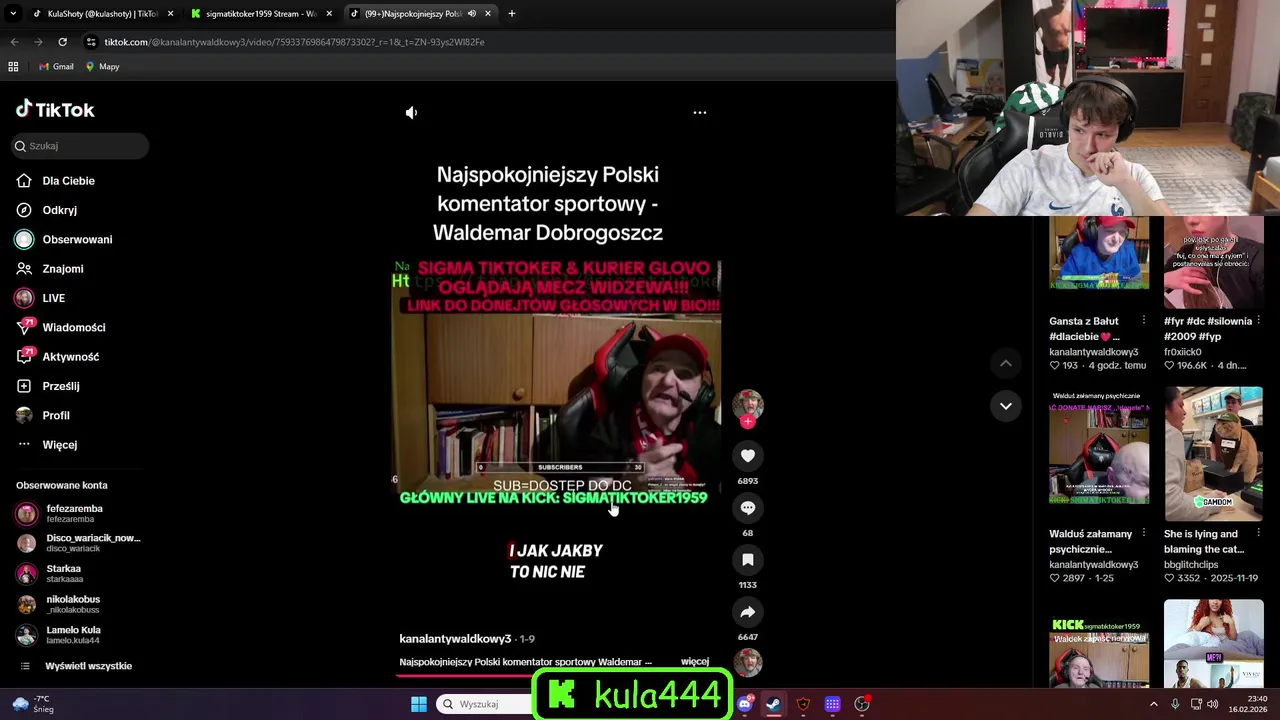1280x720 pixels.
Task: Go to previous video with up chevron
Action: 1006,364
